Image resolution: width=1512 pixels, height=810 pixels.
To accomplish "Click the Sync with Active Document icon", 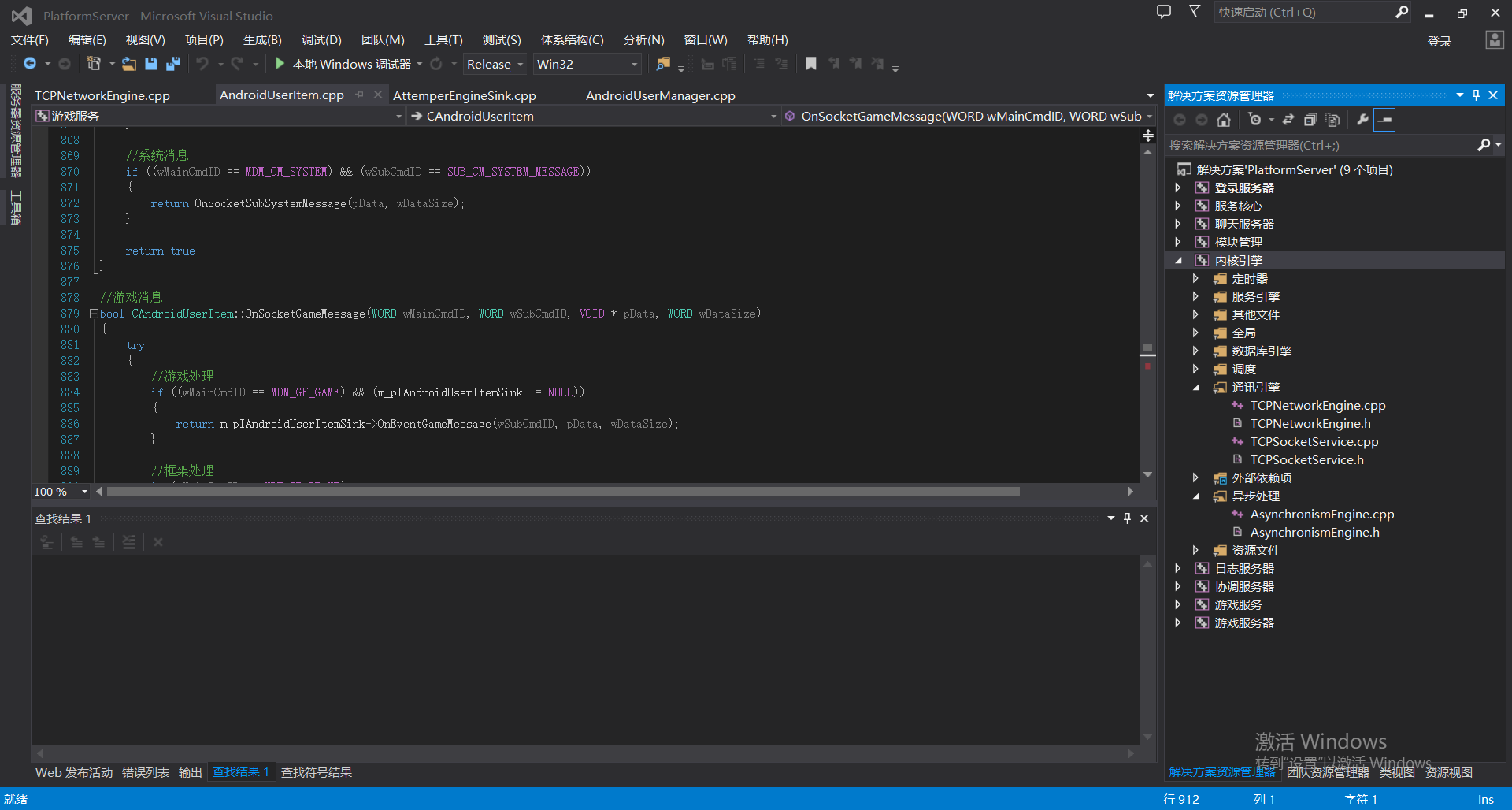I will point(1288,120).
